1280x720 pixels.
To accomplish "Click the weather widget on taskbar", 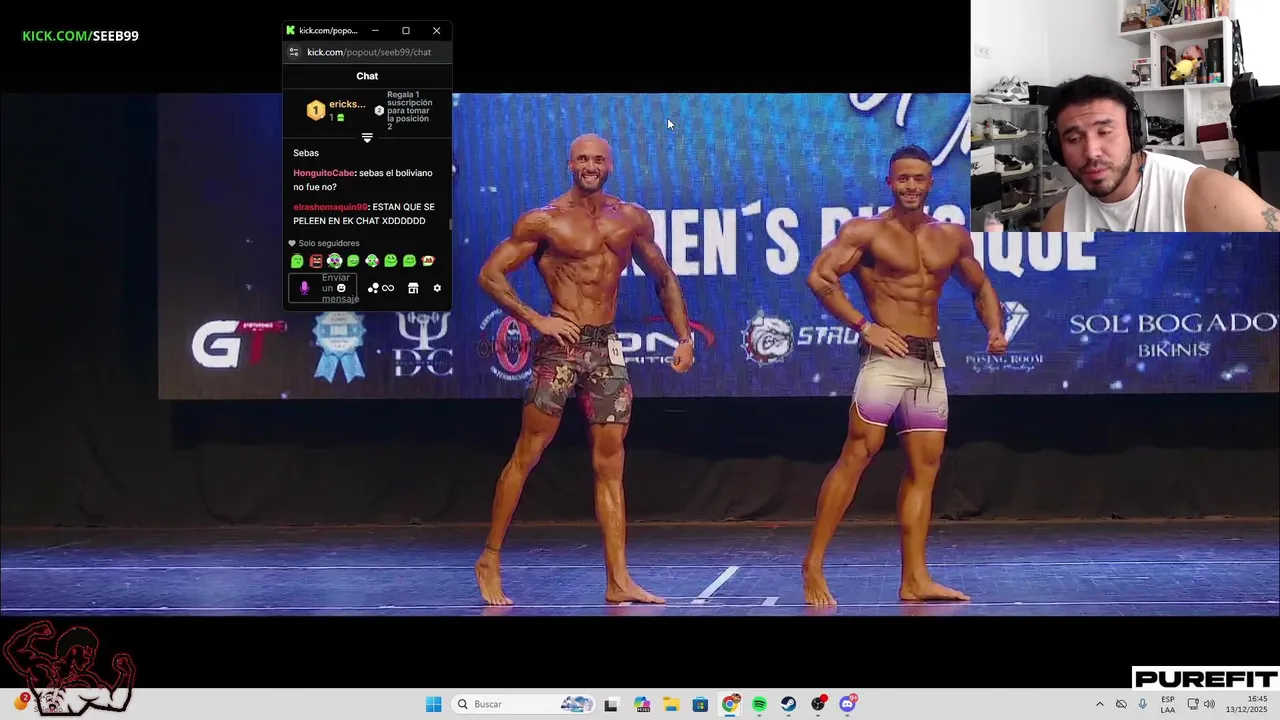I will point(21,704).
